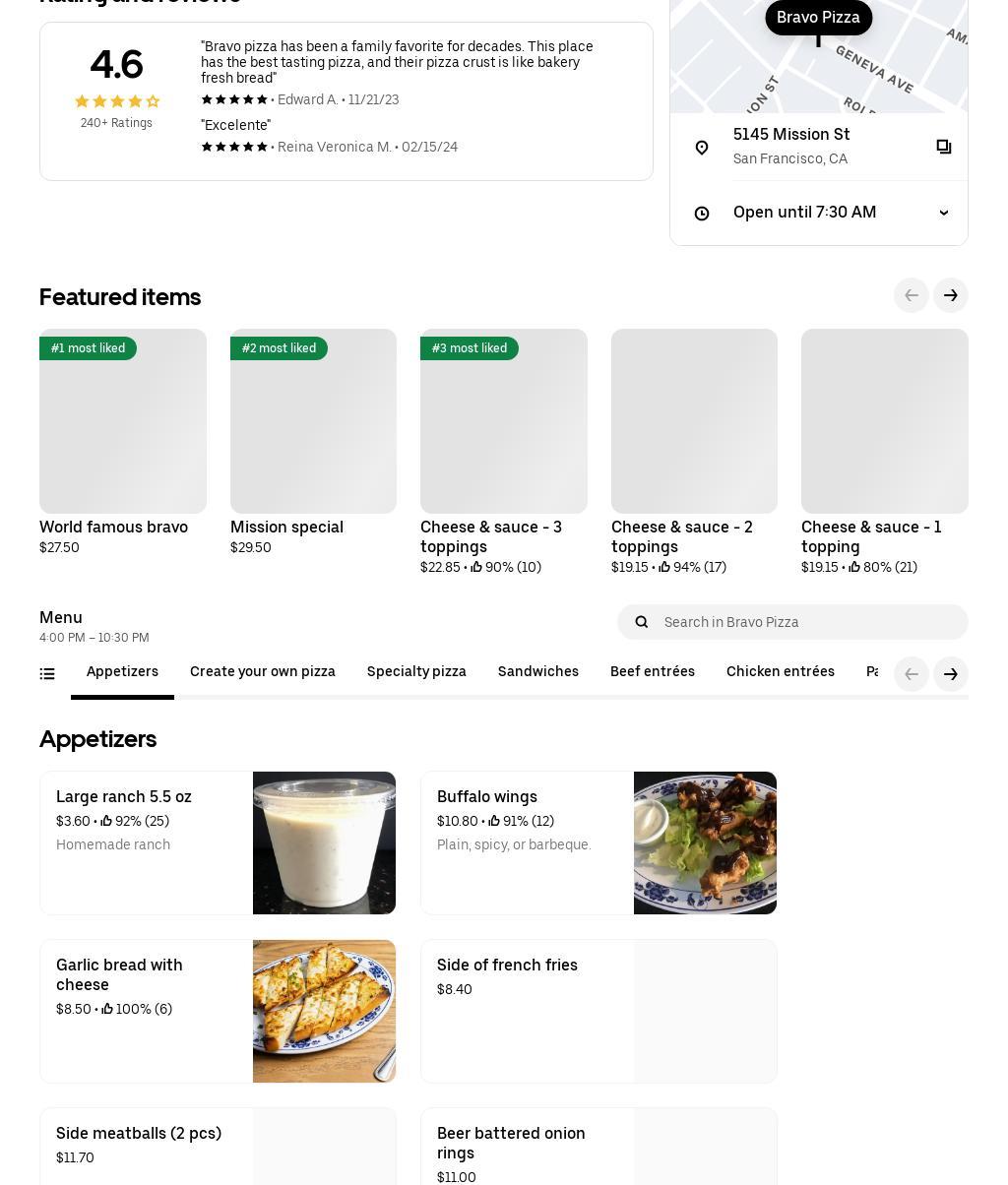The height and width of the screenshot is (1185, 1008).
Task: Click the Garlic bread with cheese photo
Action: point(324,1011)
